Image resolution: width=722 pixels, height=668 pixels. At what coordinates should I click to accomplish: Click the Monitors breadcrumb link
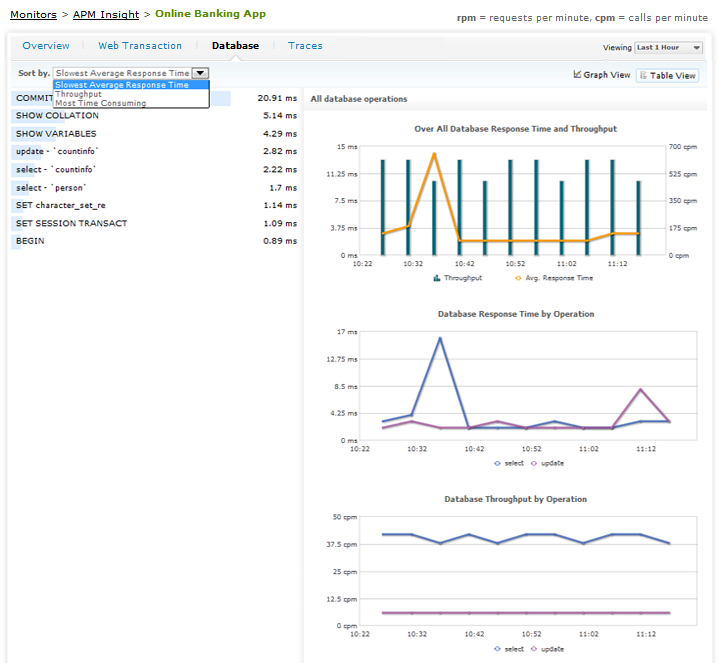coord(33,14)
